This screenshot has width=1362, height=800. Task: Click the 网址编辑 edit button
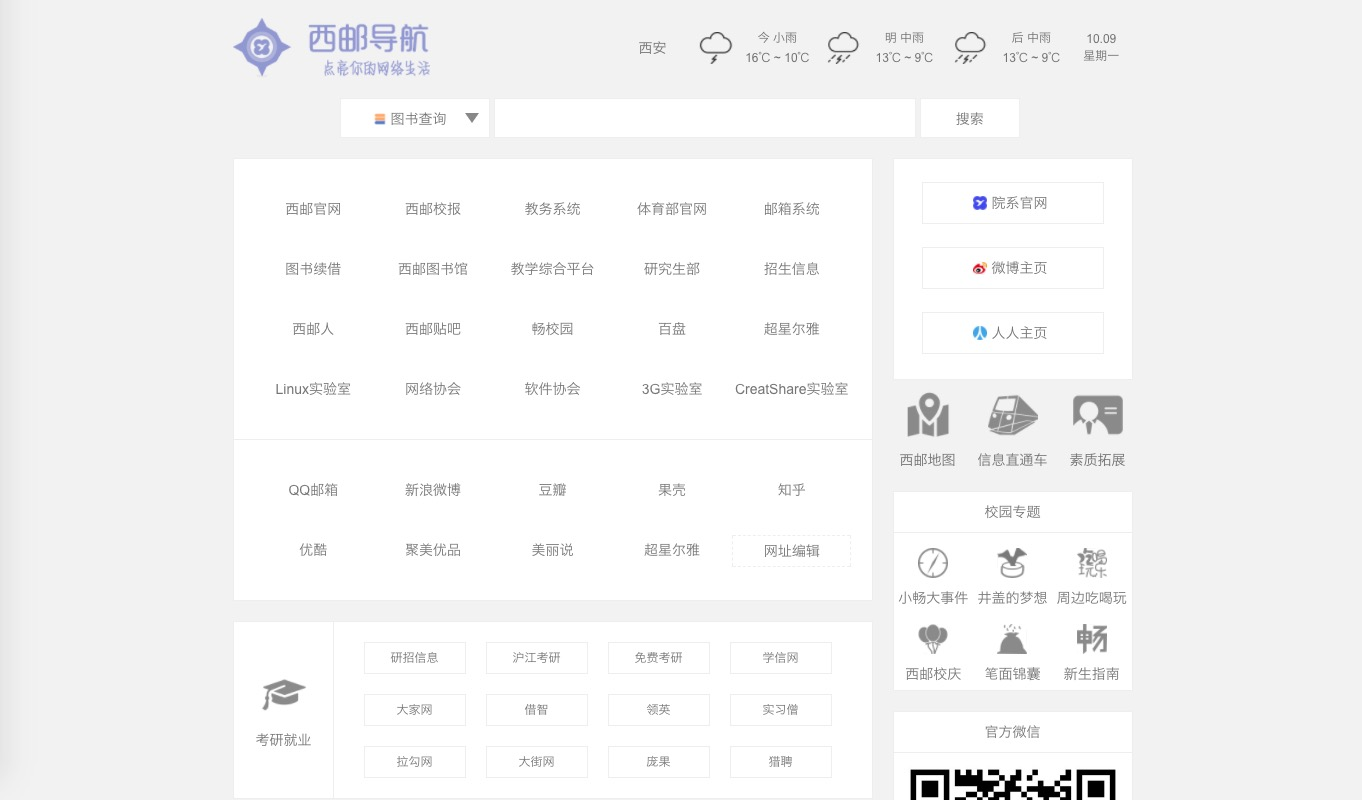coord(792,551)
